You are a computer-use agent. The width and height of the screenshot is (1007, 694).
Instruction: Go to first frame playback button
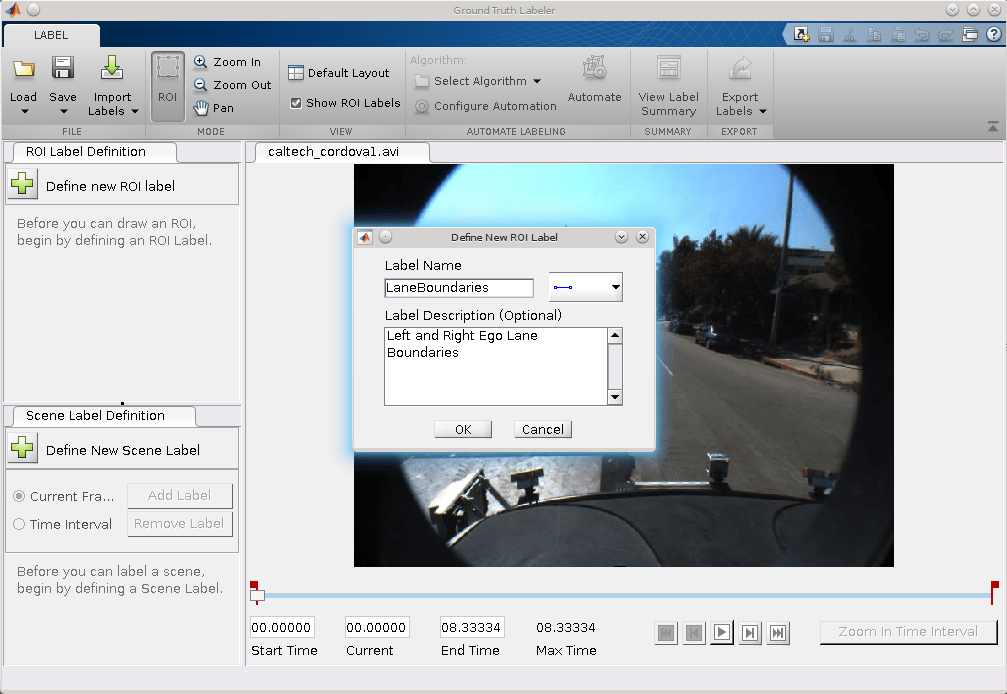click(x=667, y=633)
